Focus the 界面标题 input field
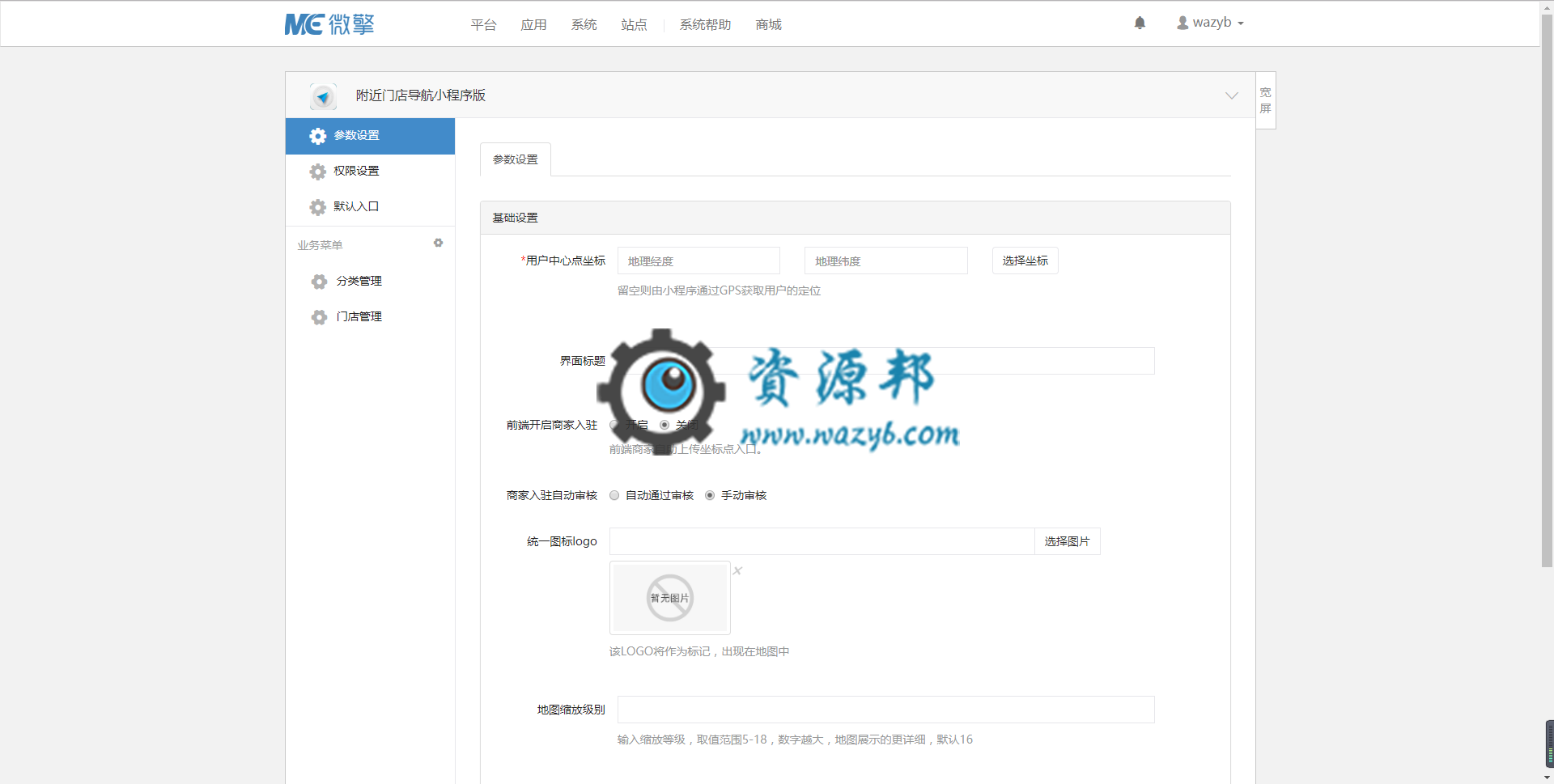 (886, 361)
